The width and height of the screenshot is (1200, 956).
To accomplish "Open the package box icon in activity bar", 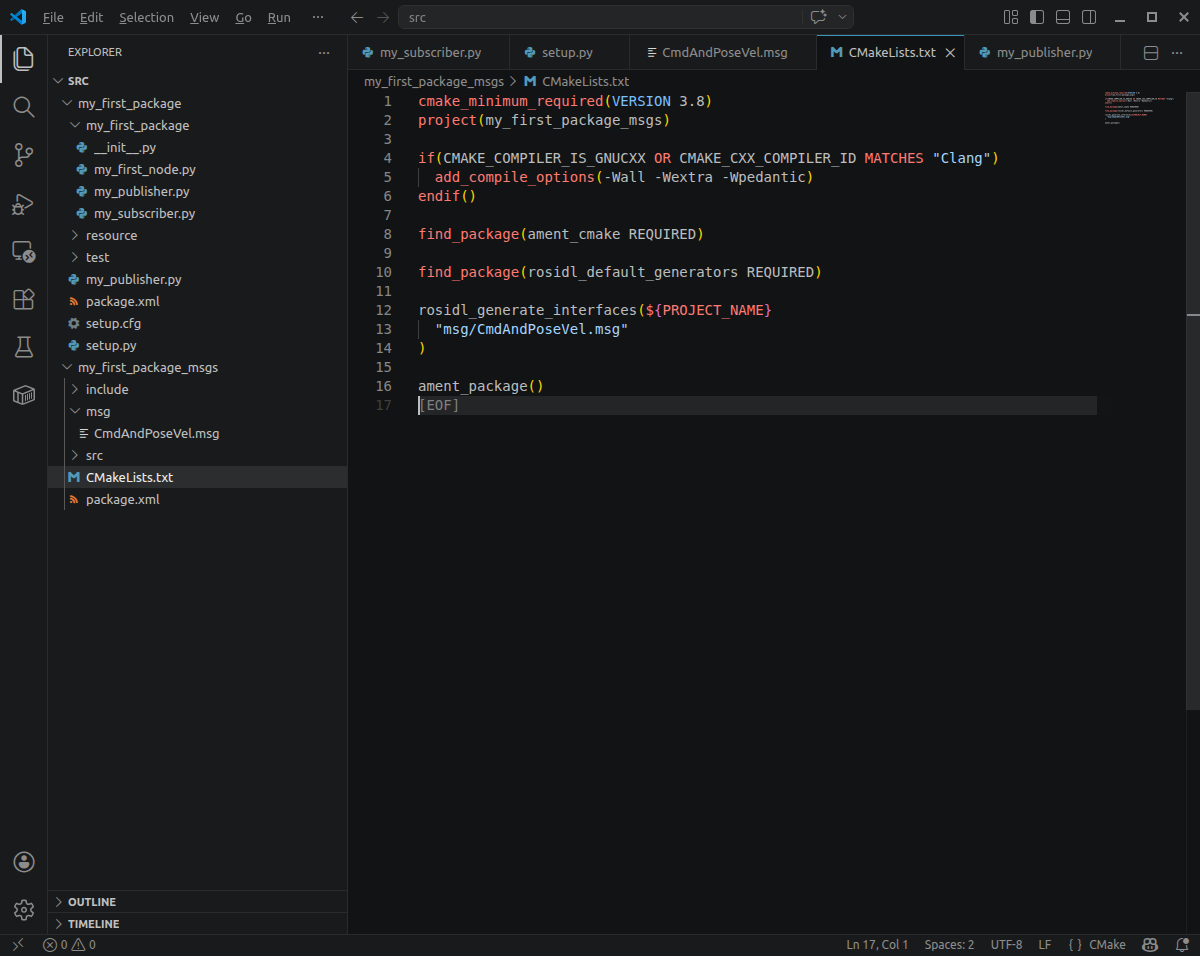I will [x=24, y=395].
